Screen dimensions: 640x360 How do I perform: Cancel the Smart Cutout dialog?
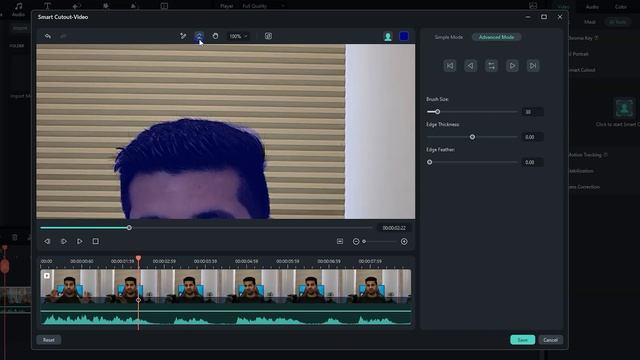550,340
